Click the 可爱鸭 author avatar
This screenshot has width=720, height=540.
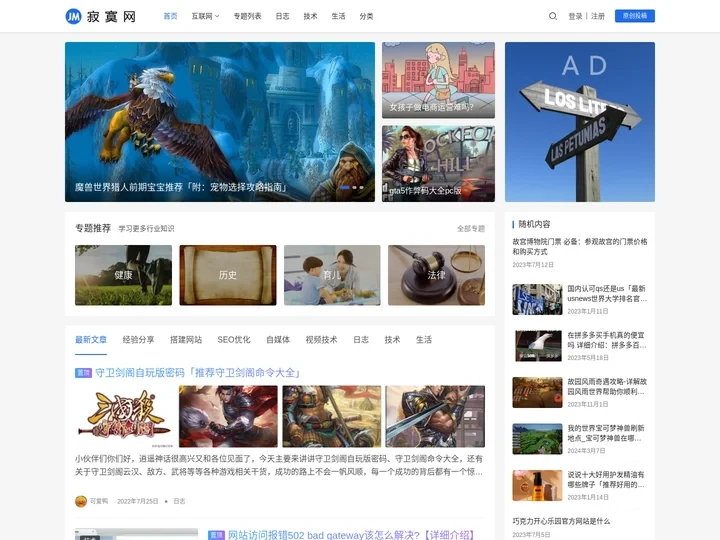click(81, 501)
